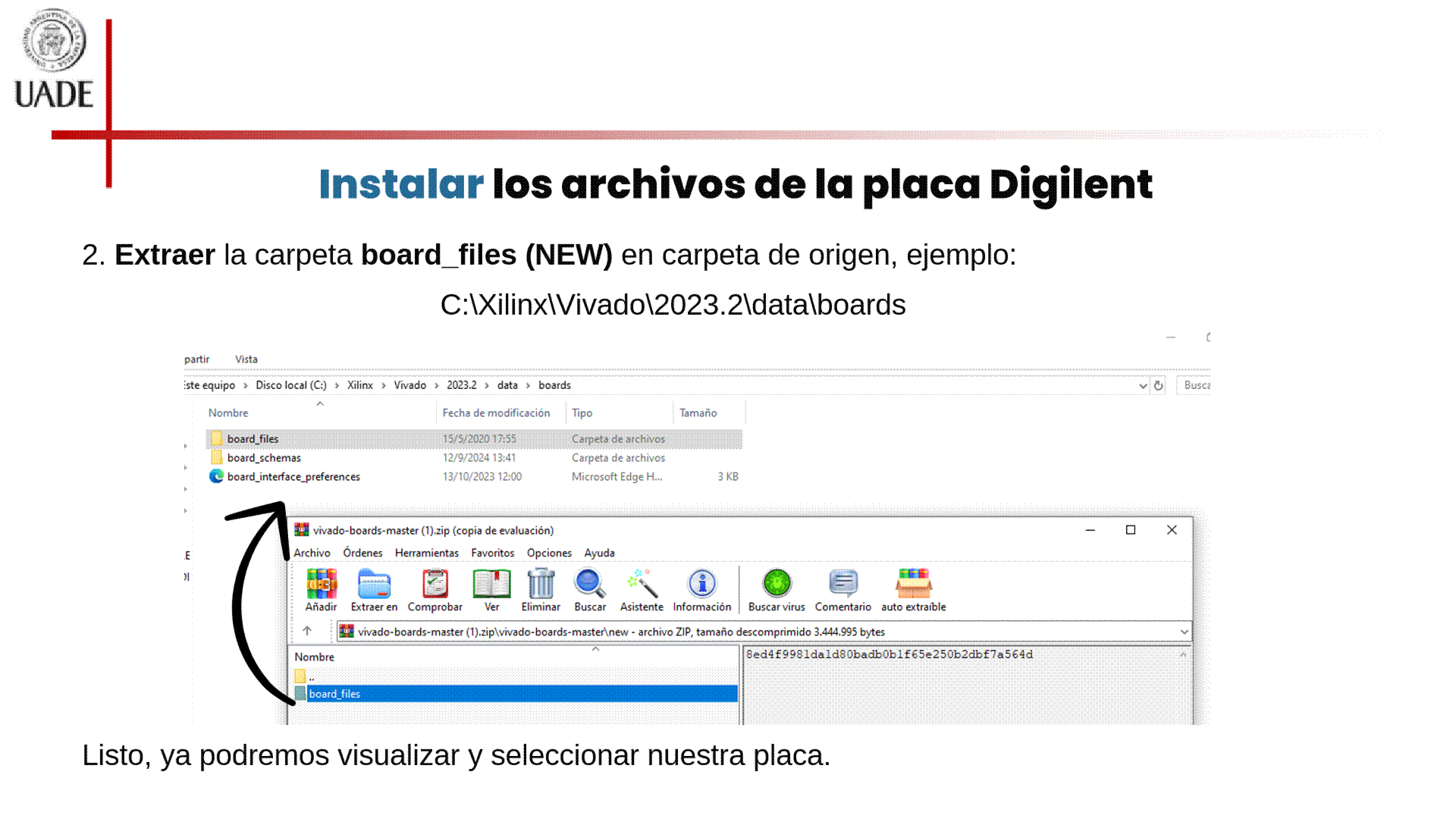Click the refresh button beside address bar
The height and width of the screenshot is (819, 1456).
tap(1158, 386)
